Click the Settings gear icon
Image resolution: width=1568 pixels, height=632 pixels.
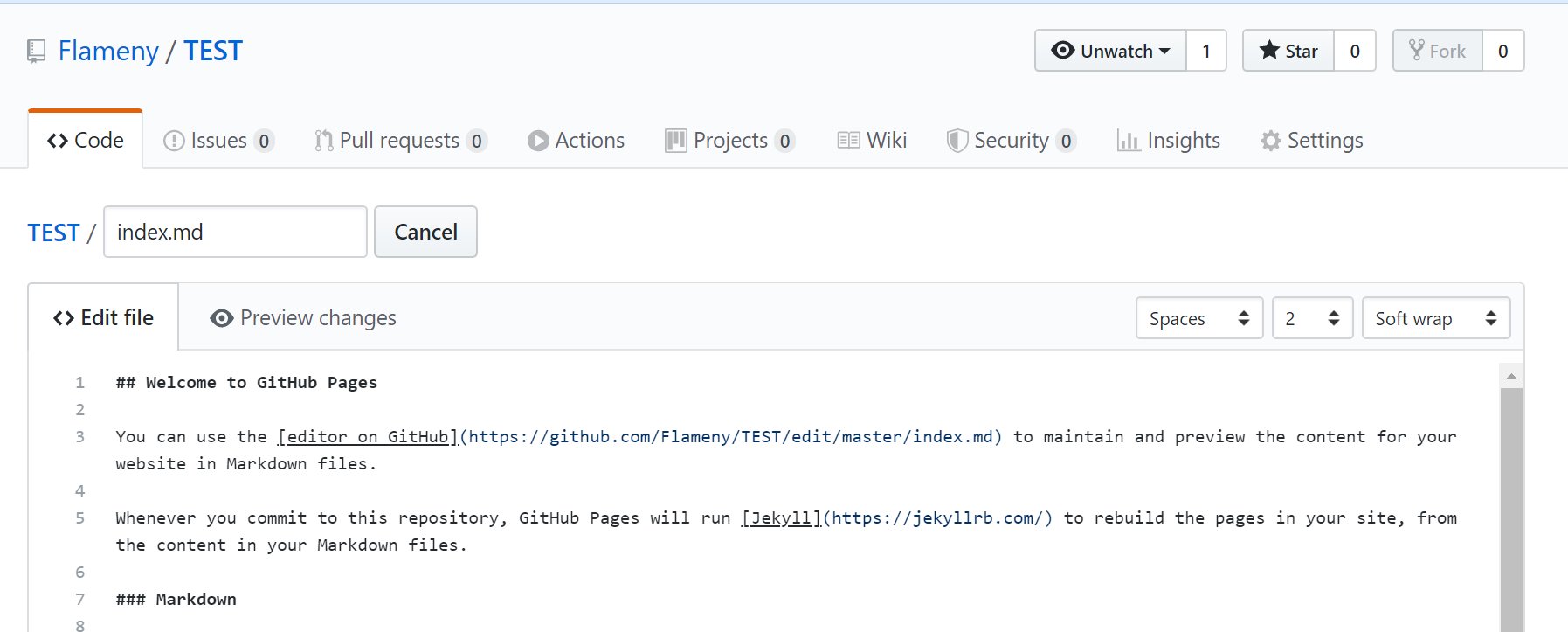[1270, 141]
